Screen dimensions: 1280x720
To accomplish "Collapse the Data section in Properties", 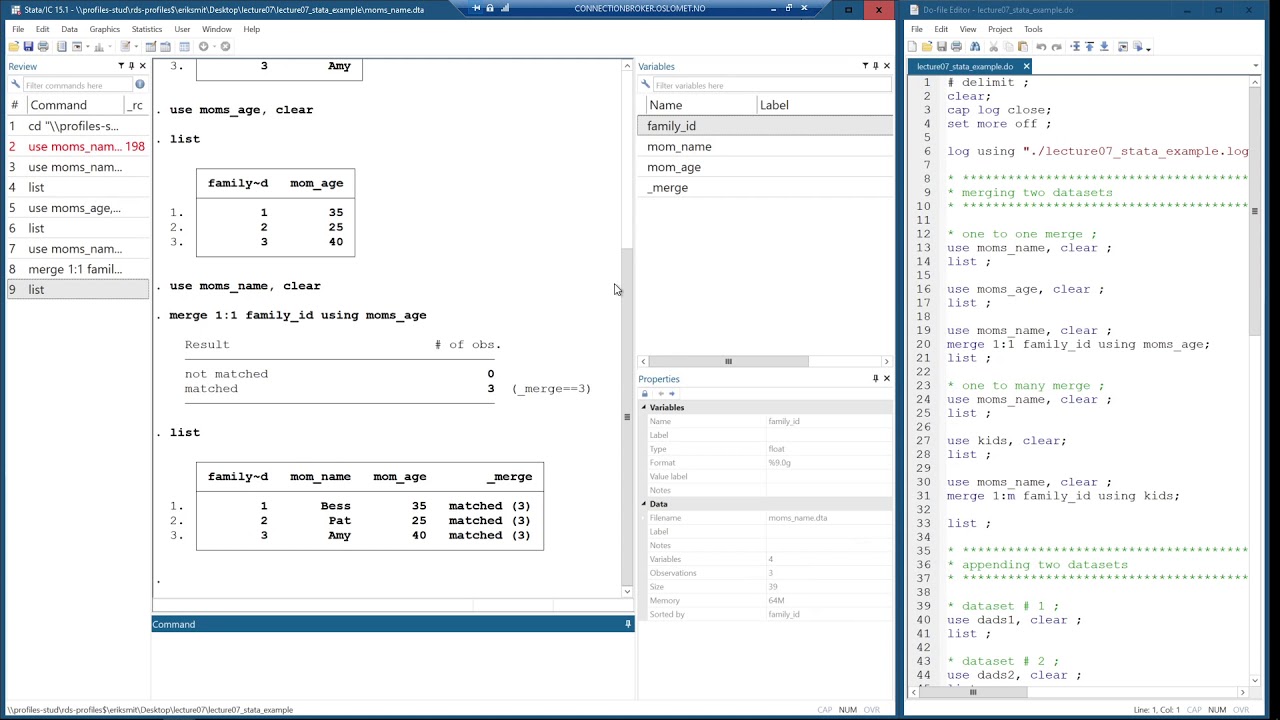I will [644, 504].
